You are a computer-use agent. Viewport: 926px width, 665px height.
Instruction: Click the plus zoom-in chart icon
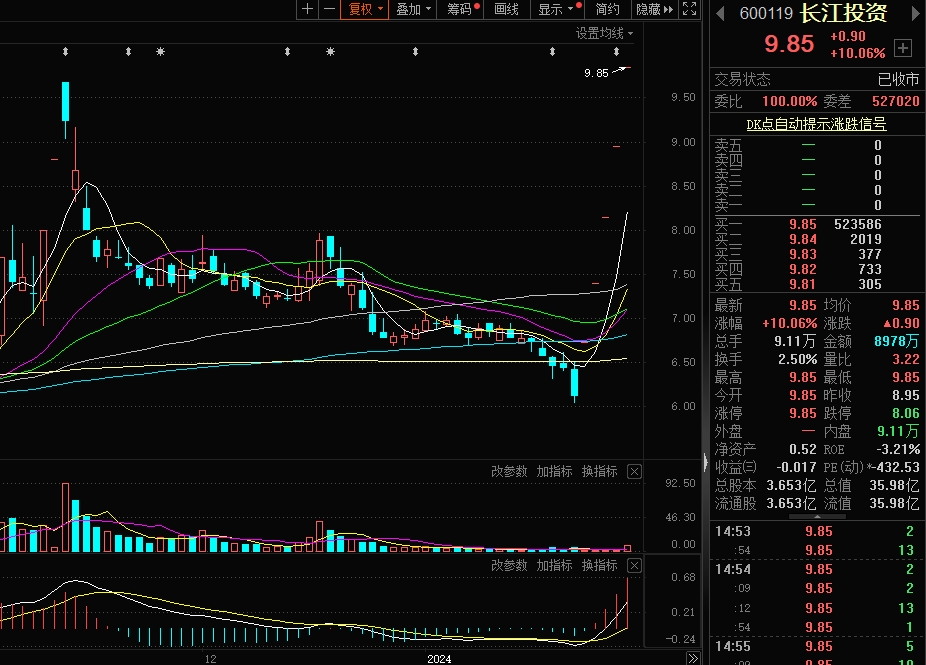click(x=307, y=9)
